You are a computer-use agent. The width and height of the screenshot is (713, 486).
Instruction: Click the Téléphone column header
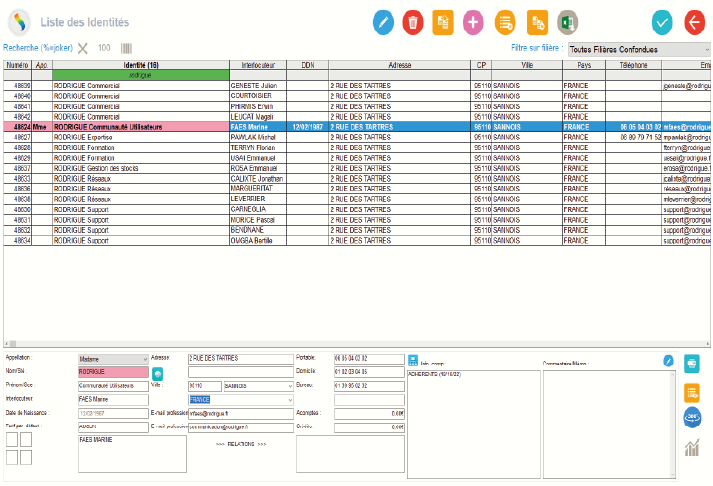click(633, 65)
